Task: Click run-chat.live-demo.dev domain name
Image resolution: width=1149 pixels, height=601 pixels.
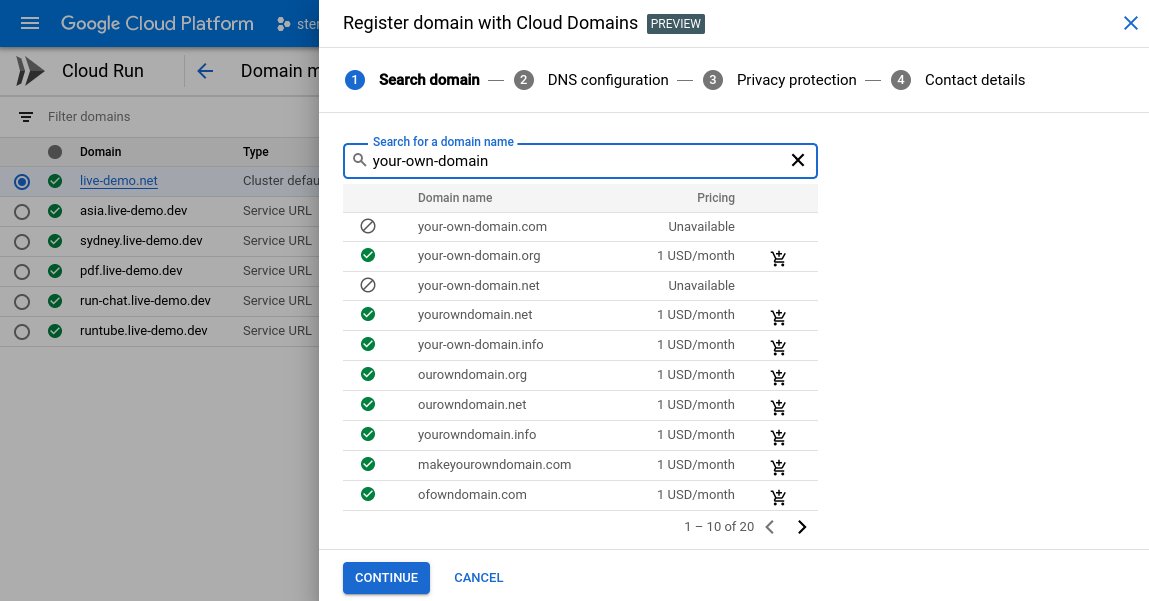Action: [145, 300]
